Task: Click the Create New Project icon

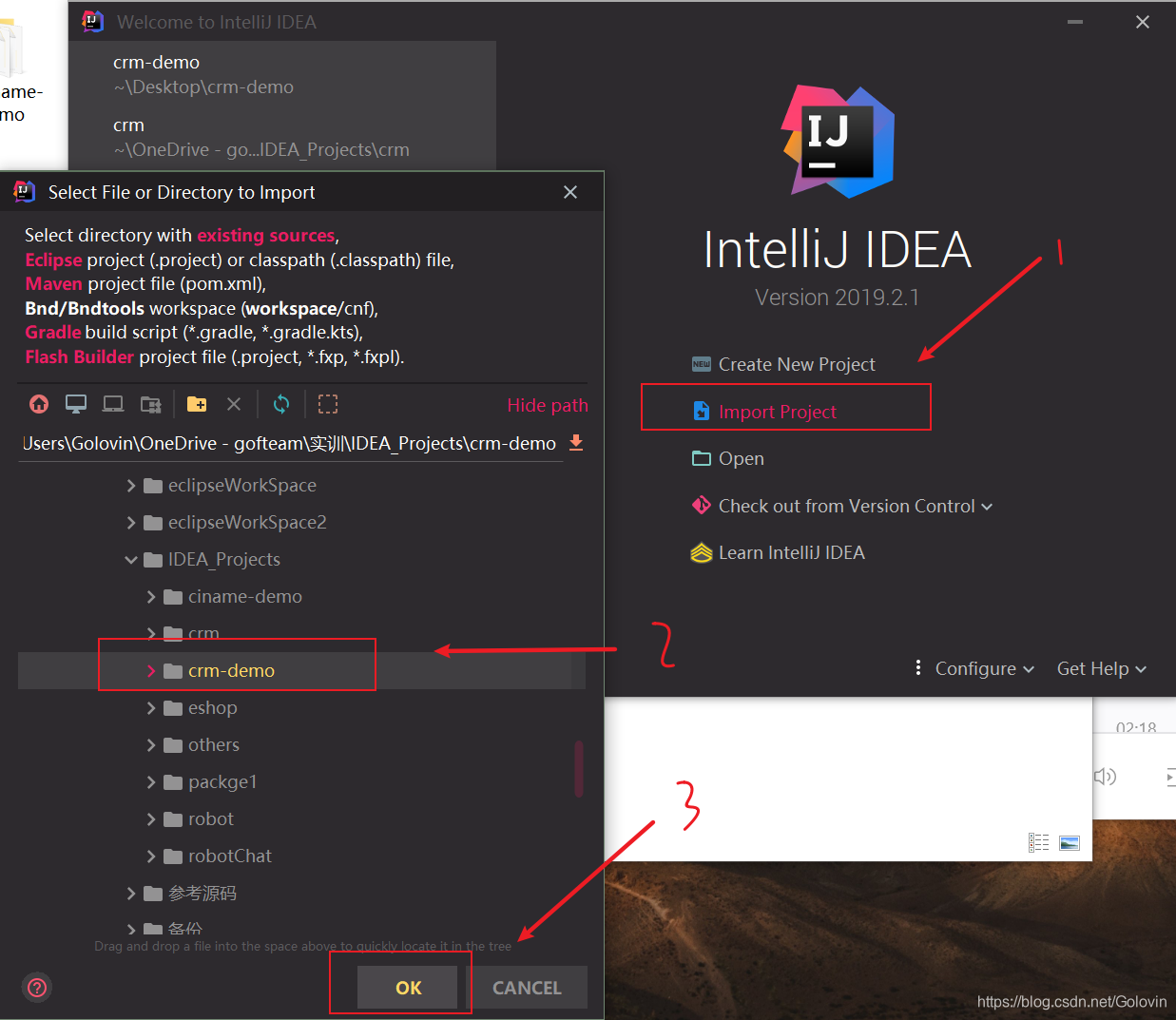Action: [x=702, y=364]
